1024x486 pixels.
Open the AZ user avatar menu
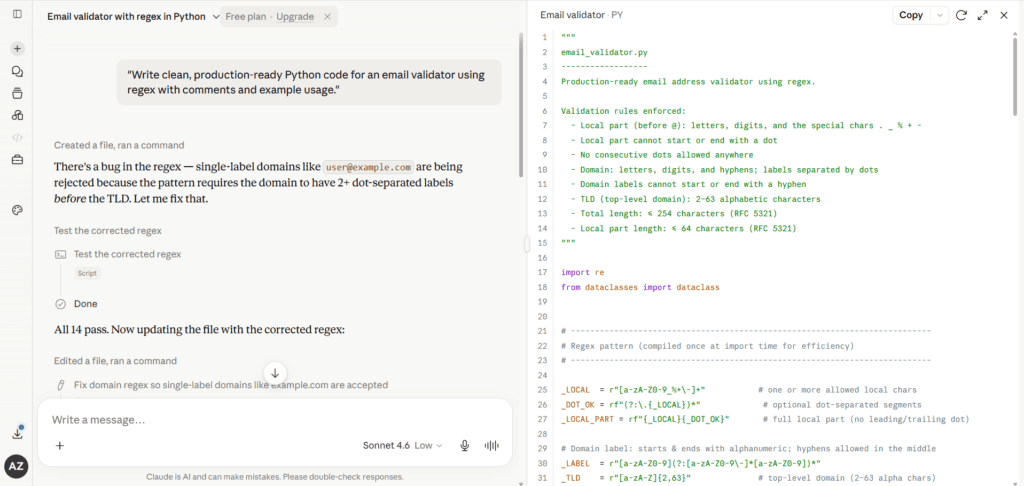point(16,466)
